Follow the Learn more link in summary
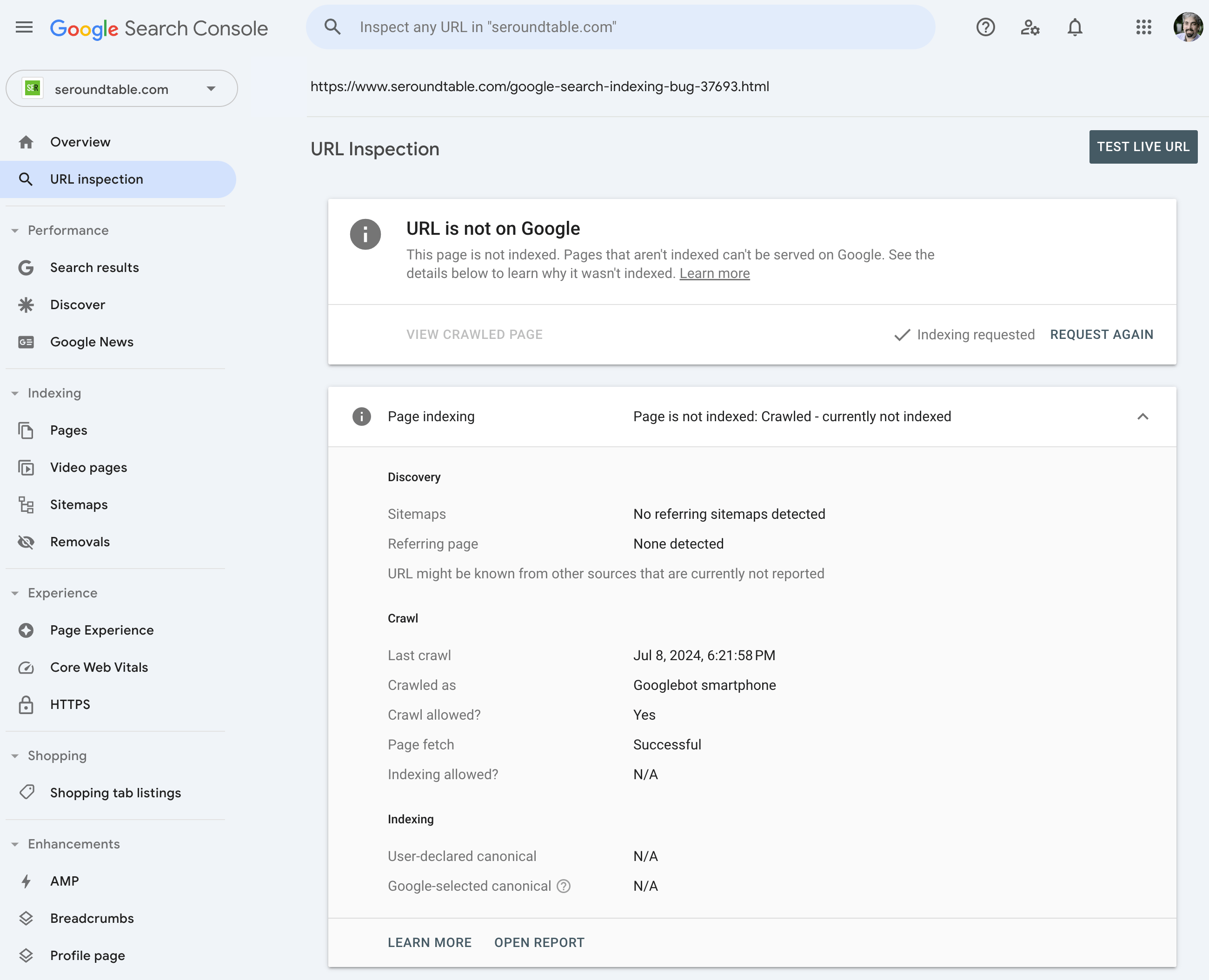Viewport: 1209px width, 980px height. (714, 274)
